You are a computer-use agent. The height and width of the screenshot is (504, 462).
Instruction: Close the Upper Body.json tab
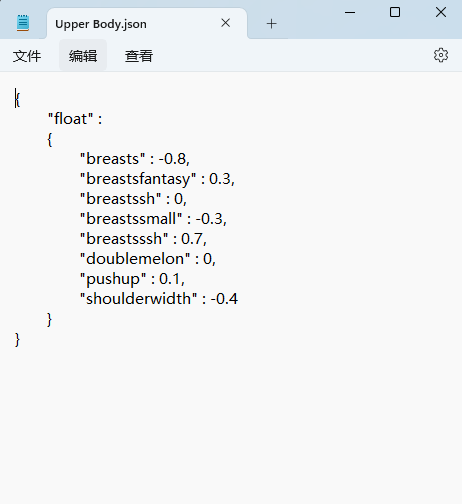(226, 23)
